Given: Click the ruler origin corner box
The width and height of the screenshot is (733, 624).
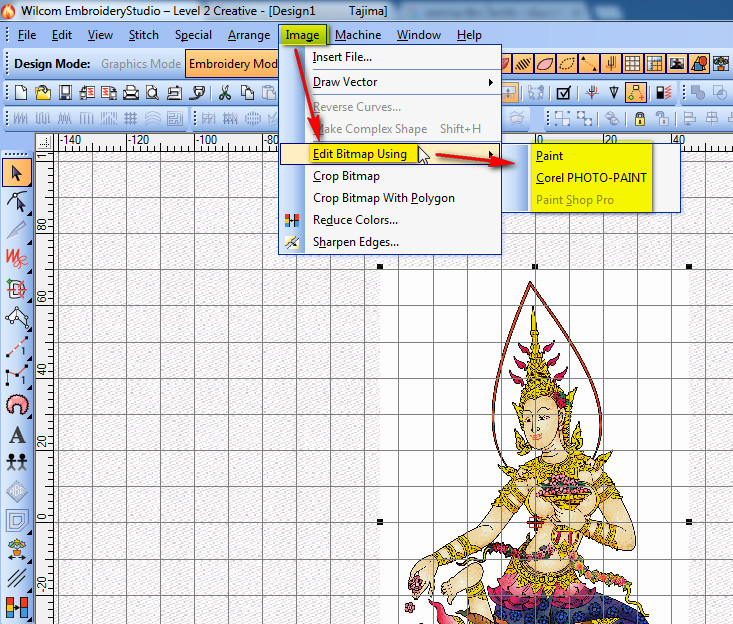Looking at the screenshot, I should (44, 141).
